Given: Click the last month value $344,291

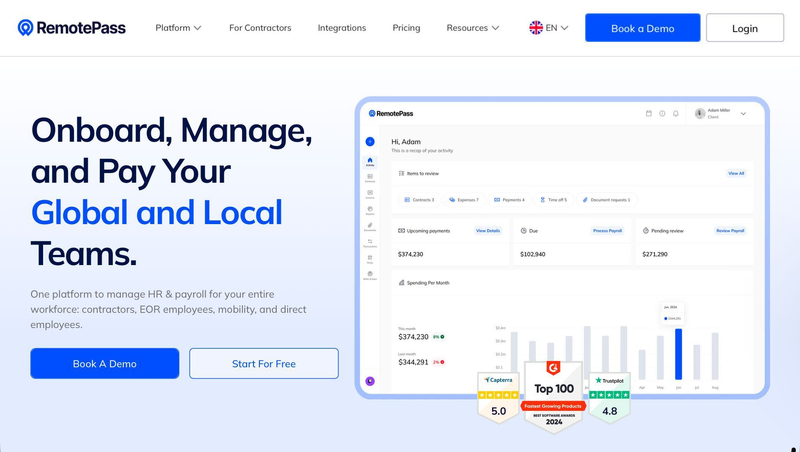Looking at the screenshot, I should tap(413, 362).
